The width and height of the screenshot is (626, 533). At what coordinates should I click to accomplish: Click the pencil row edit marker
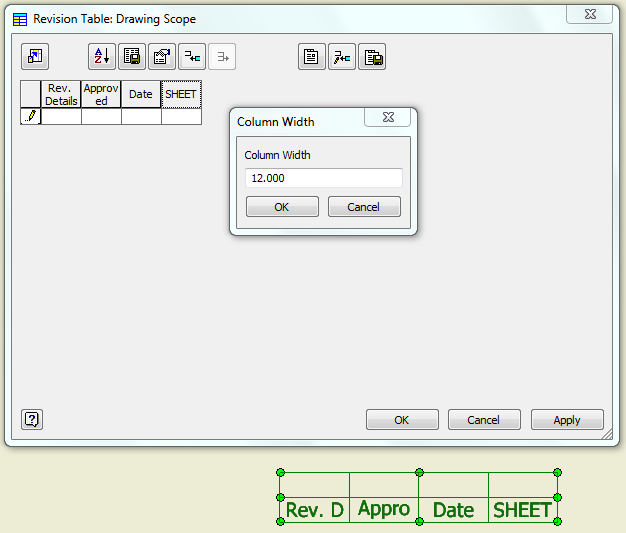30,116
